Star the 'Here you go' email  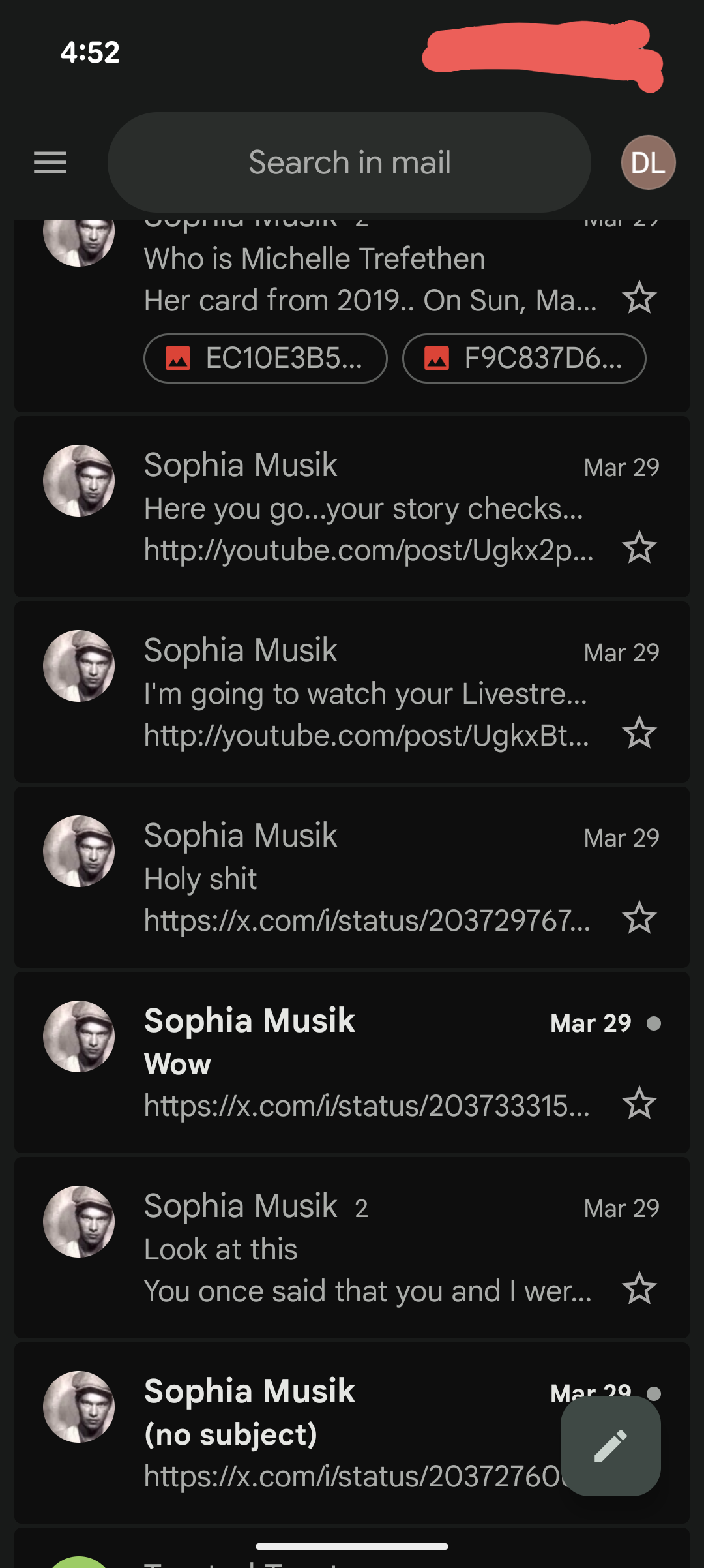[x=639, y=548]
